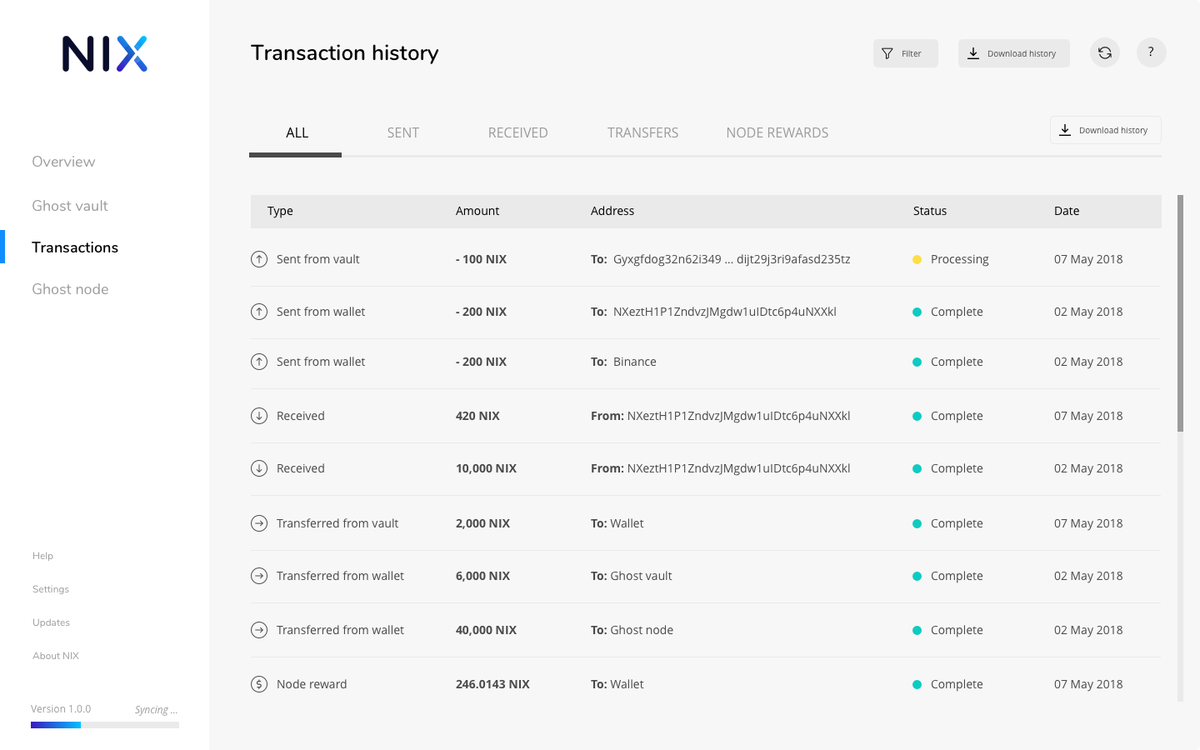This screenshot has height=750, width=1200.
Task: Open help question mark button
Action: click(1151, 53)
